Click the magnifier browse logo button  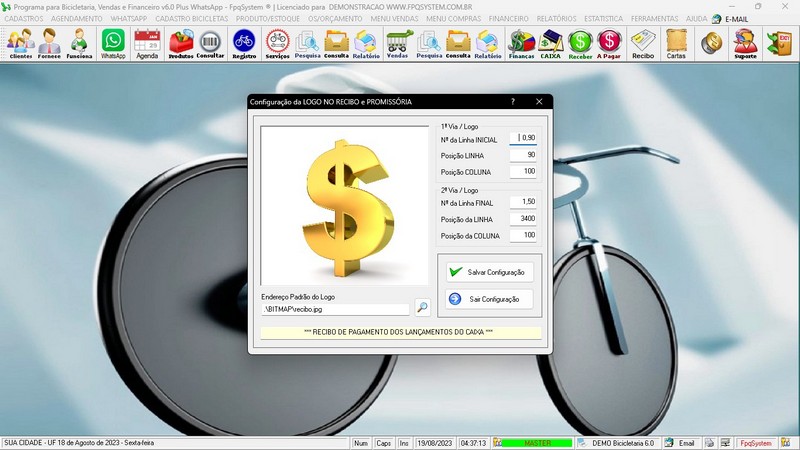(422, 309)
